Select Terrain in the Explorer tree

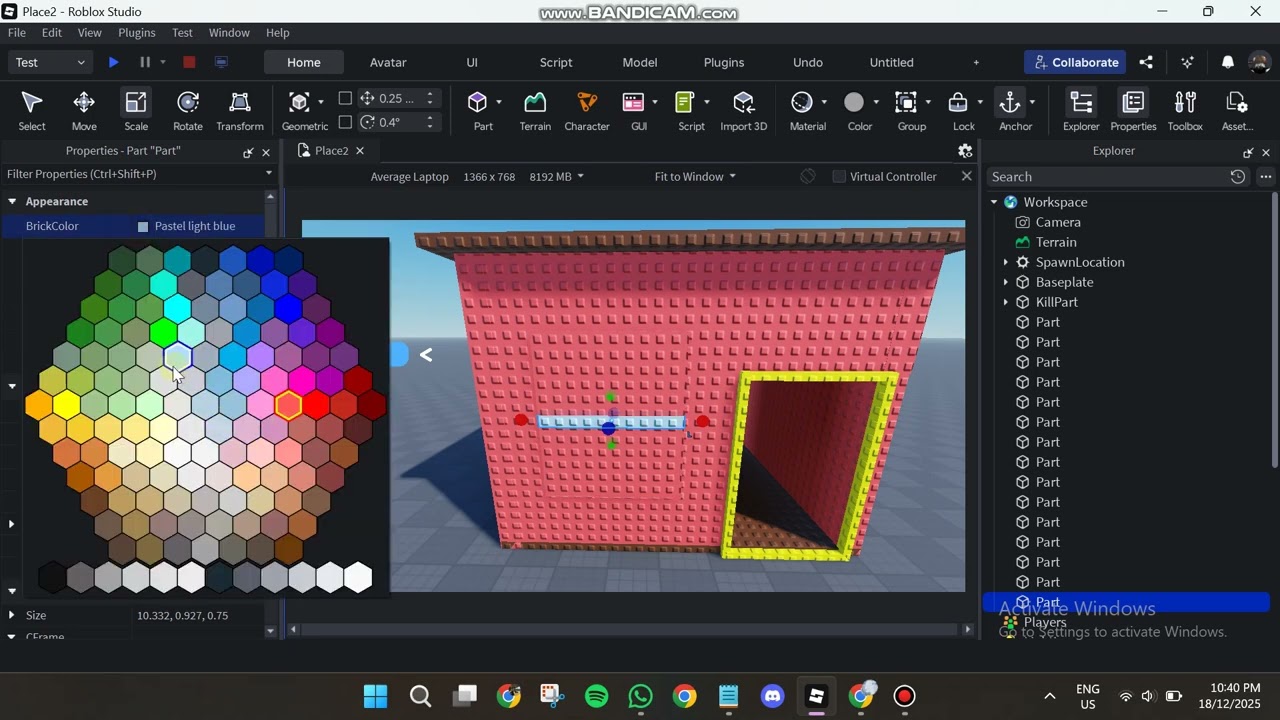1056,242
